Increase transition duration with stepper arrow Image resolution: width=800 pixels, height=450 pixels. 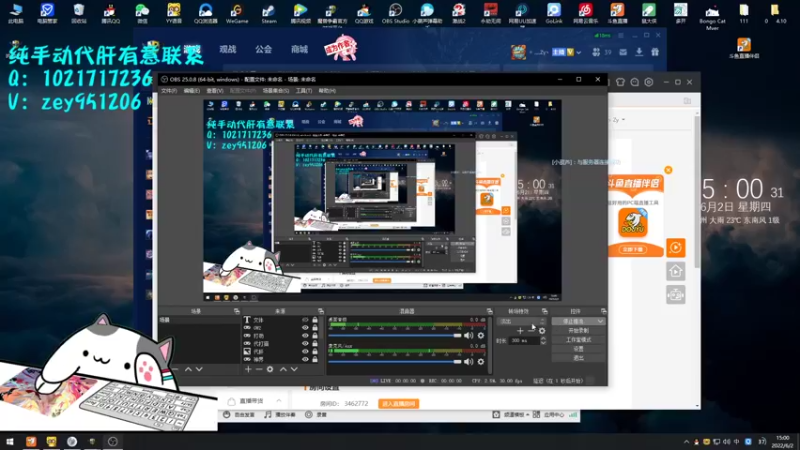(x=543, y=338)
